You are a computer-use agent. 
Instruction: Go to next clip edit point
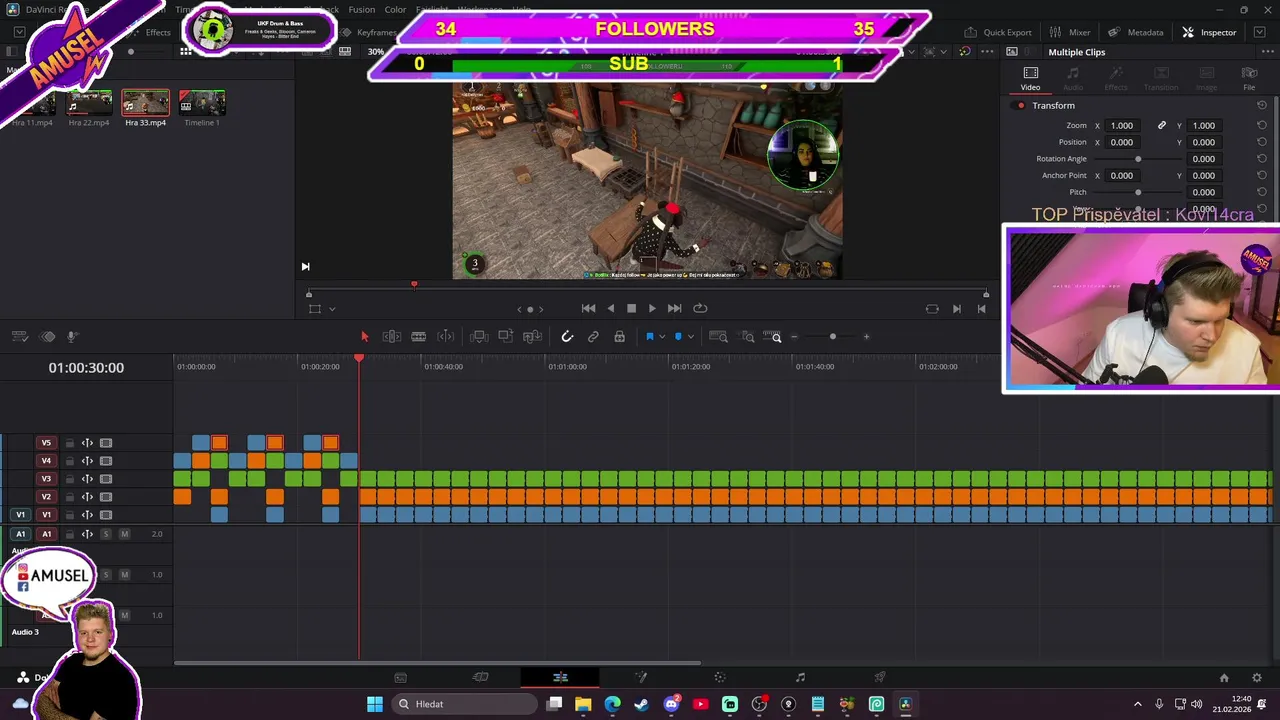tap(957, 309)
